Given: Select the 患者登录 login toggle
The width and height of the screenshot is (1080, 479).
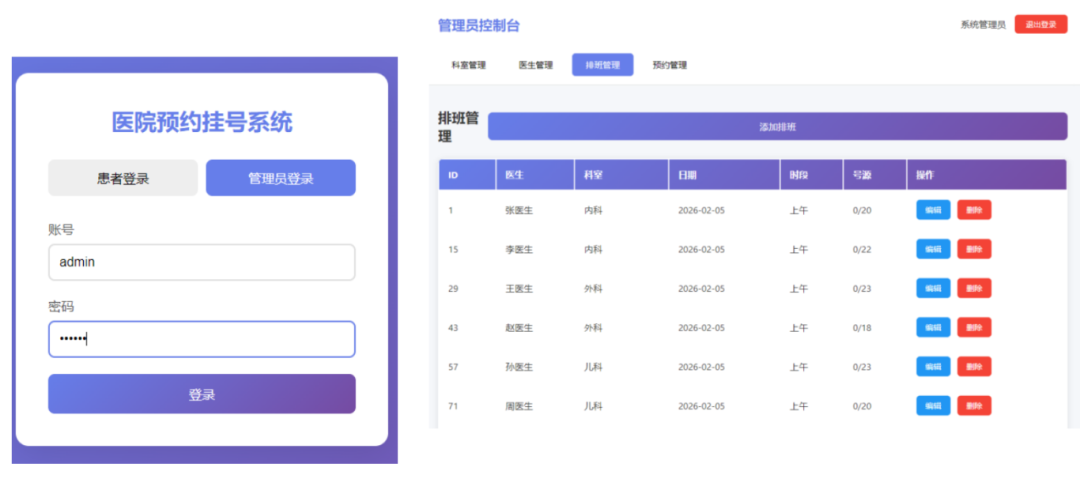Looking at the screenshot, I should coord(123,178).
